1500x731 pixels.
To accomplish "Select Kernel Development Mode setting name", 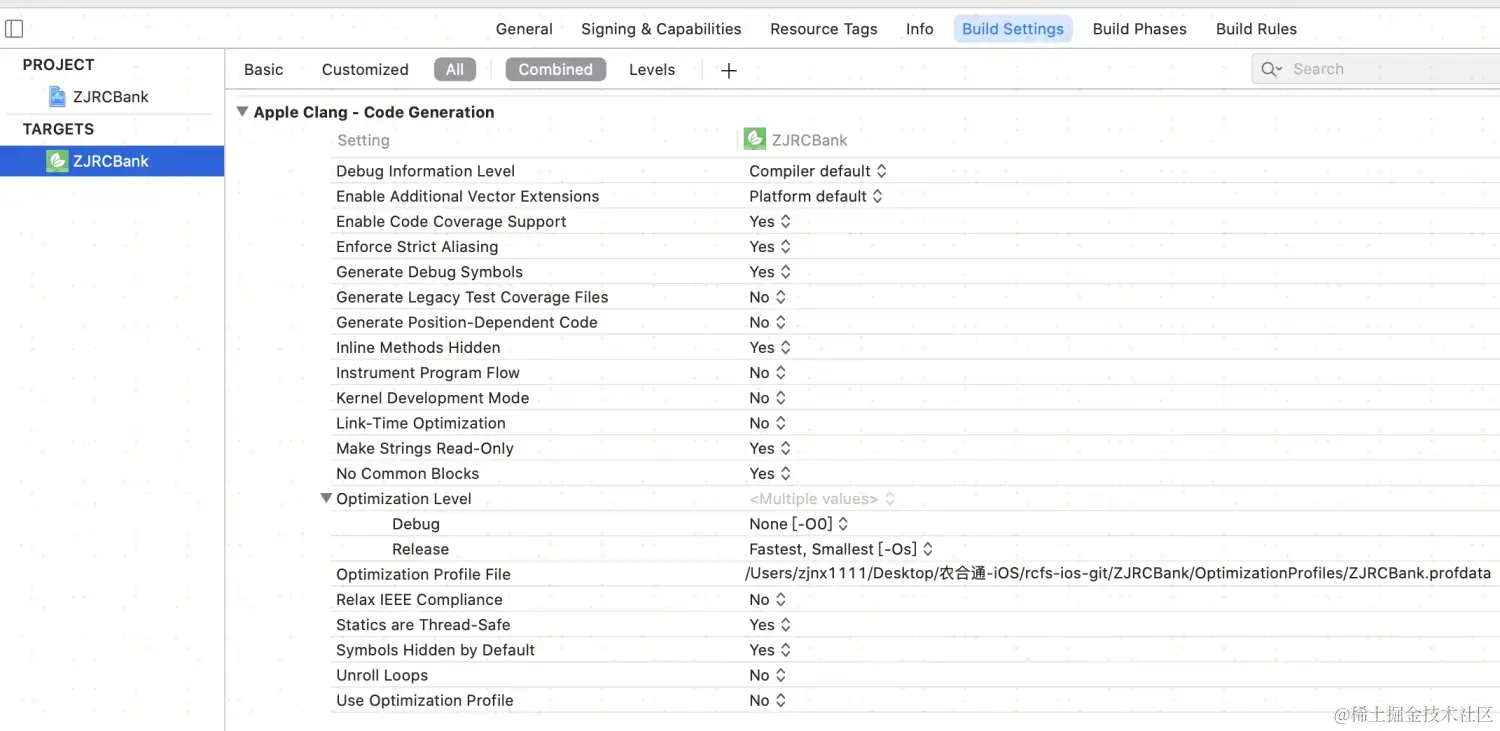I will (x=433, y=398).
